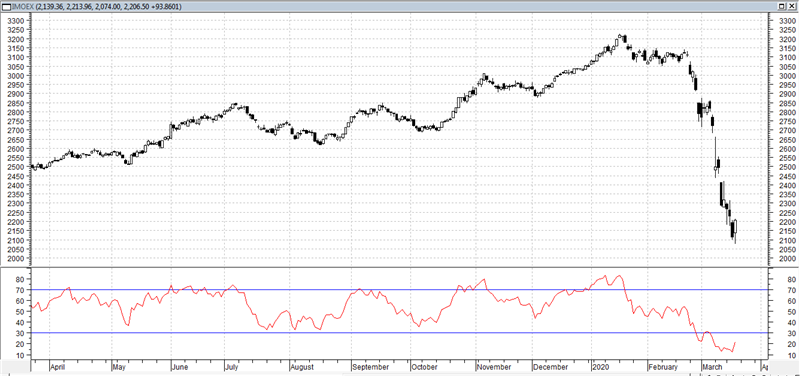Select the July label on the date axis
Viewport: 800px width, 376px height.
click(232, 367)
